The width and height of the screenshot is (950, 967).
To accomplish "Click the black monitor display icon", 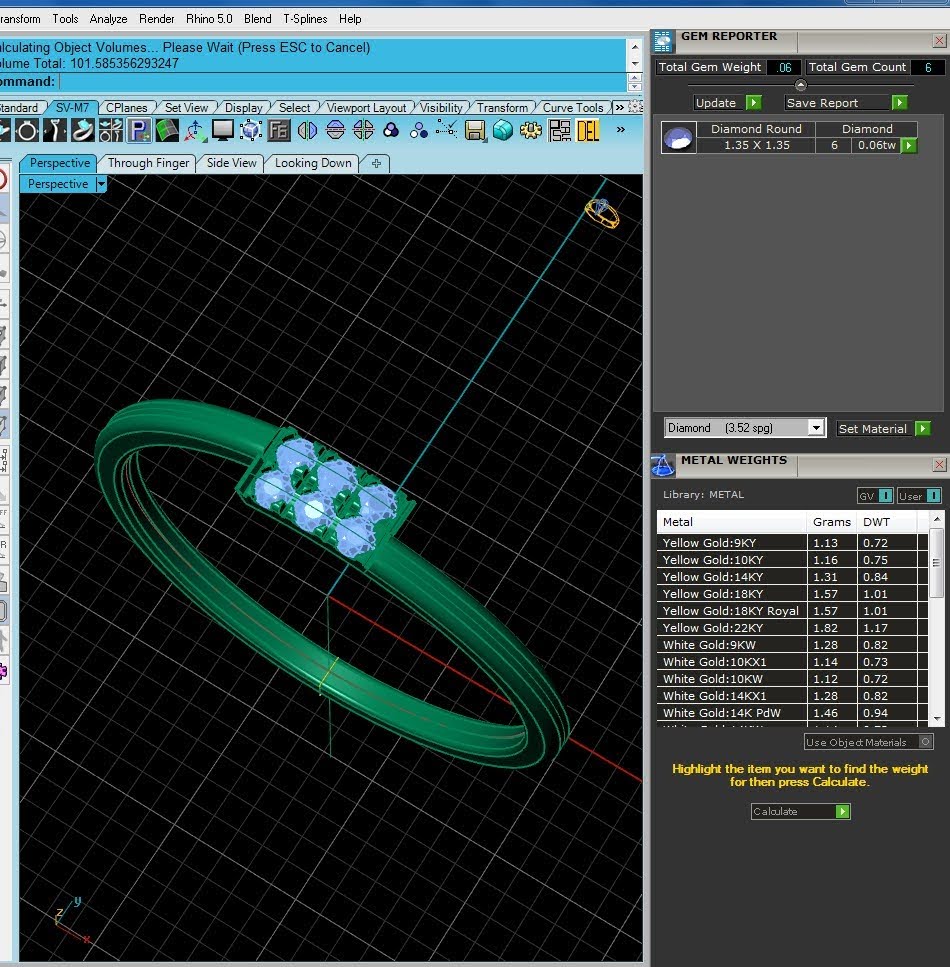I will click(x=222, y=131).
